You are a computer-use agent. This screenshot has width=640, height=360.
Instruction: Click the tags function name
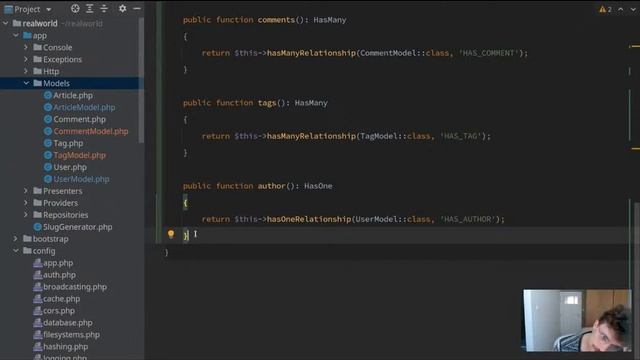tap(267, 103)
